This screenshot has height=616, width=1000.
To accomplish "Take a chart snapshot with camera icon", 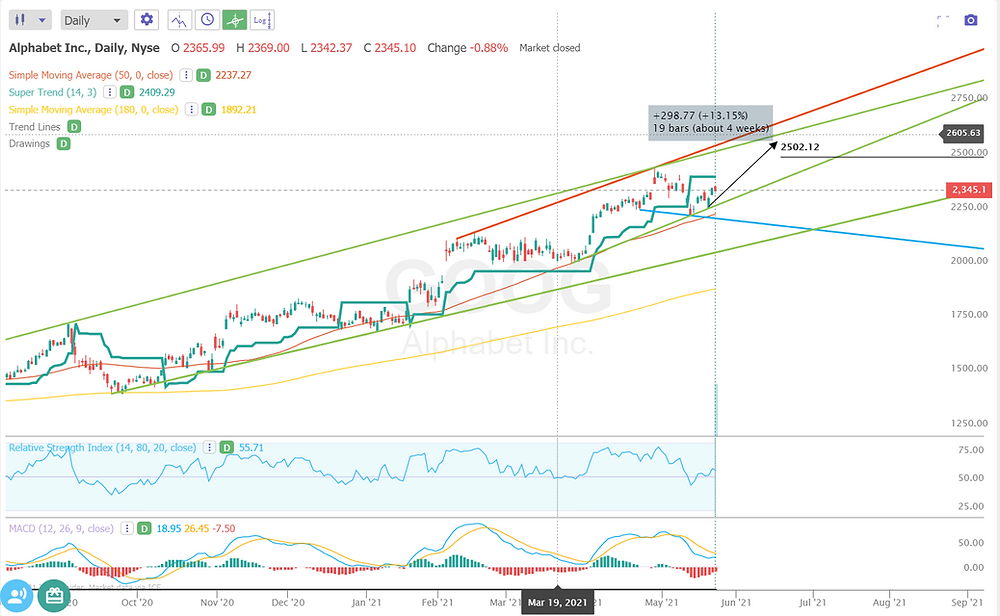I will [971, 20].
